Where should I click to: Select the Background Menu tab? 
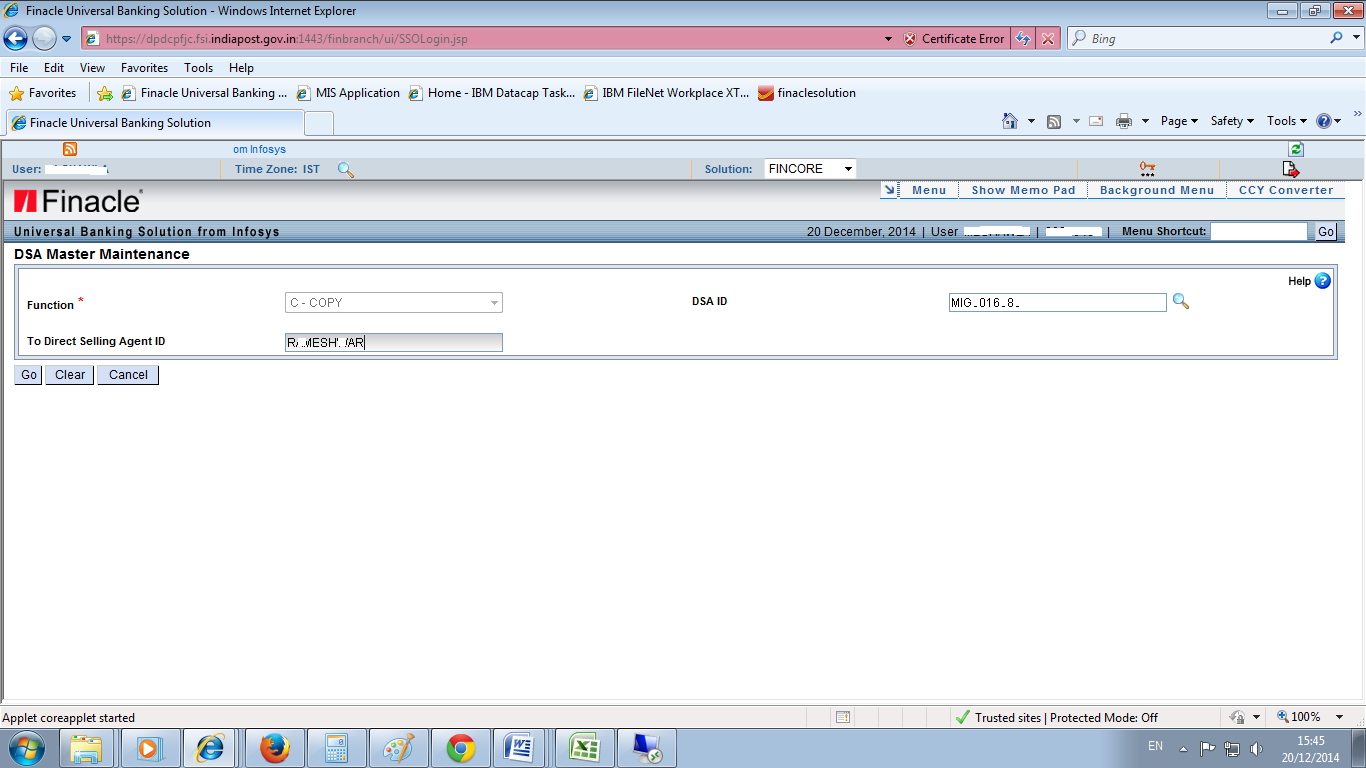pos(1156,189)
